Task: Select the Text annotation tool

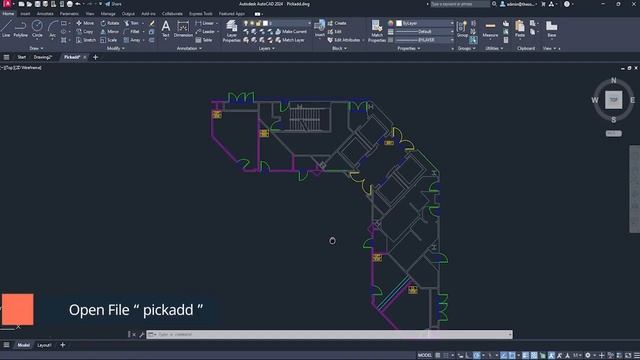Action: (x=166, y=29)
